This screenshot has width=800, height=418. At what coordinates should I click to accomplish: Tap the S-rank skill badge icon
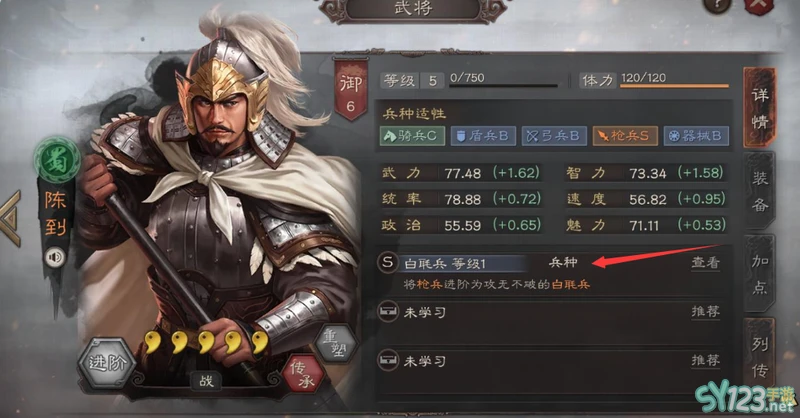388,262
